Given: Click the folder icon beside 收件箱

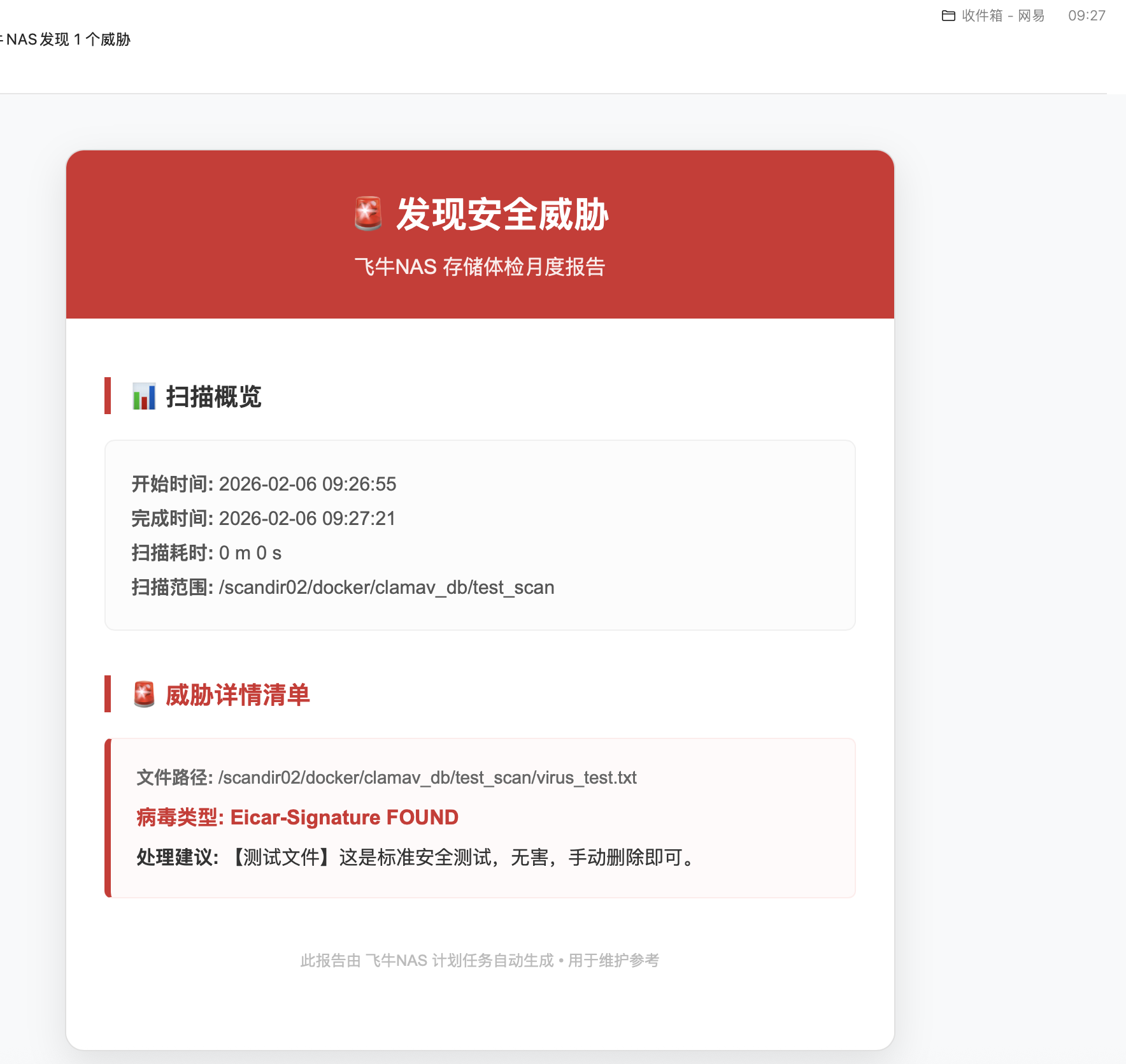Looking at the screenshot, I should pos(949,15).
